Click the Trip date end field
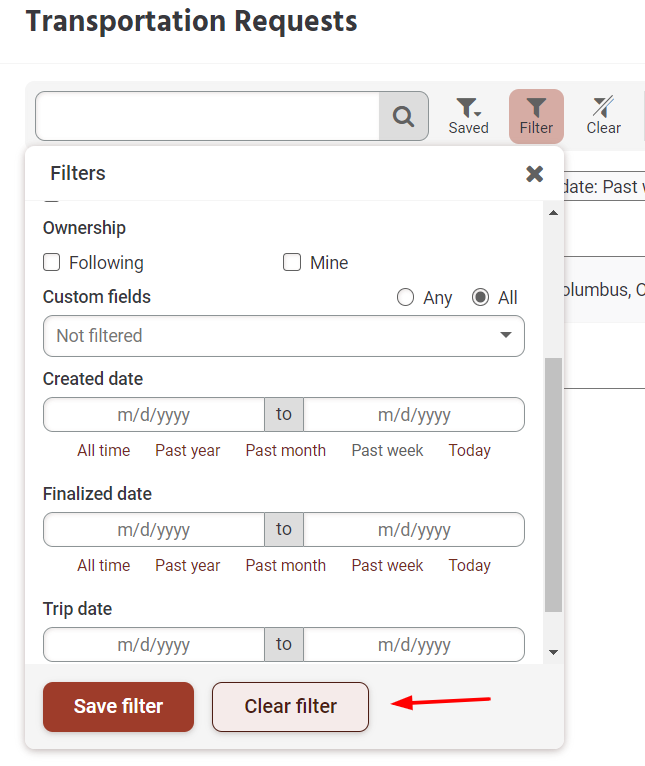645x766 pixels. point(414,645)
